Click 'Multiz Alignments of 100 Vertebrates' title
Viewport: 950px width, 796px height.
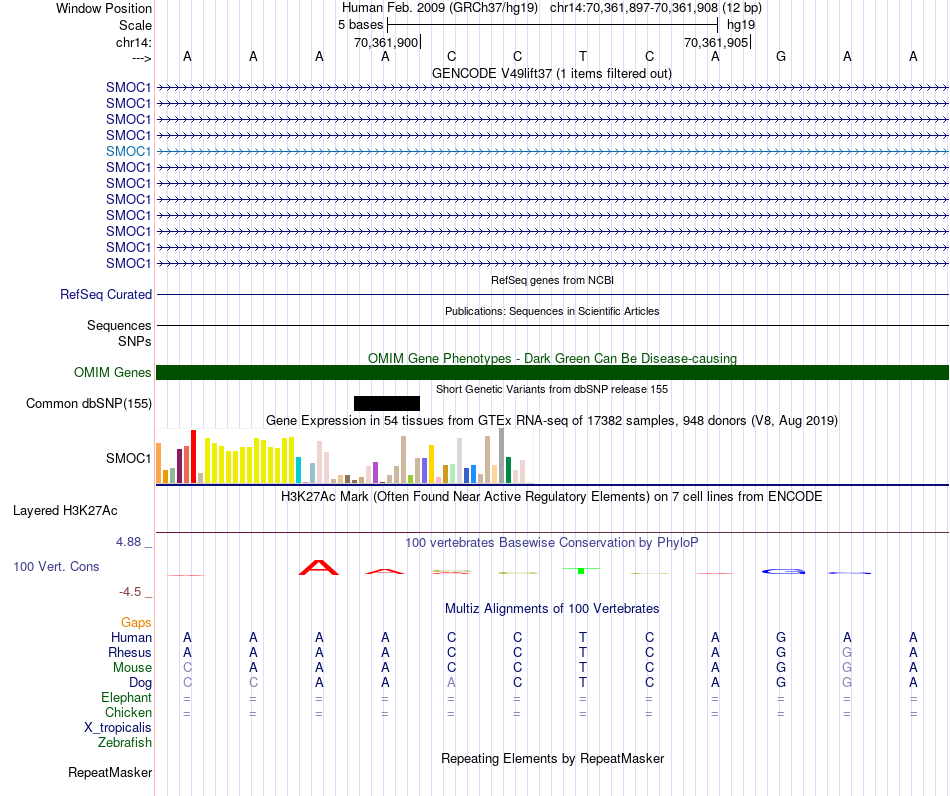(552, 609)
